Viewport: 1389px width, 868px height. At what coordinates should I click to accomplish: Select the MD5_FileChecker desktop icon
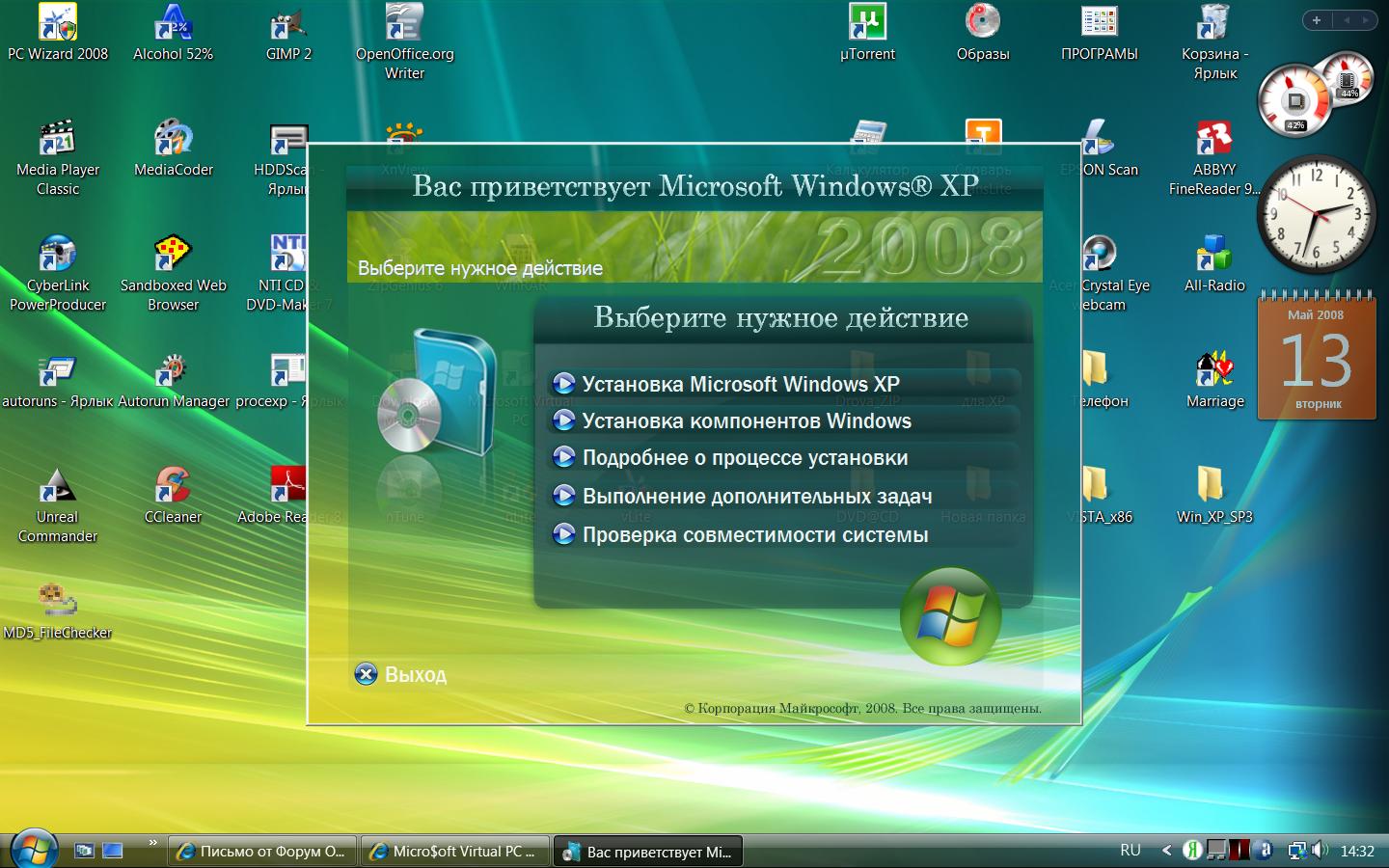tap(58, 610)
